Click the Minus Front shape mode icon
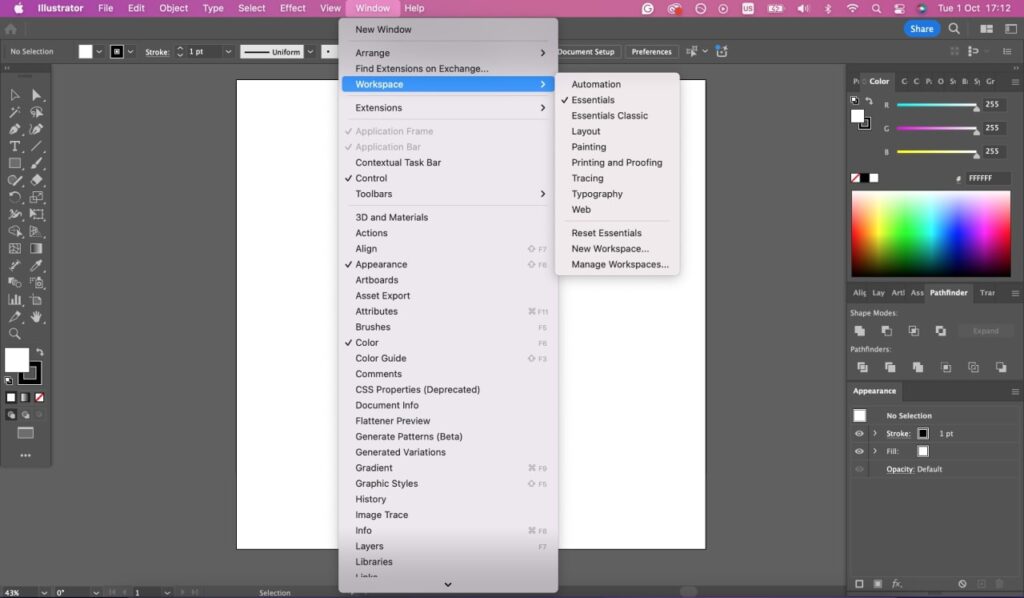Image resolution: width=1024 pixels, height=598 pixels. click(886, 331)
